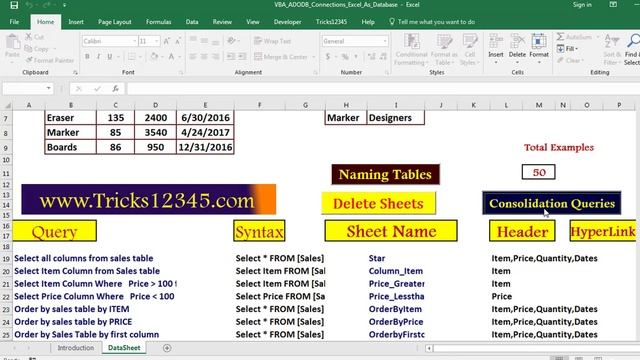Click the Format cells icon
The width and height of the screenshot is (640, 360).
pyautogui.click(x=539, y=42)
